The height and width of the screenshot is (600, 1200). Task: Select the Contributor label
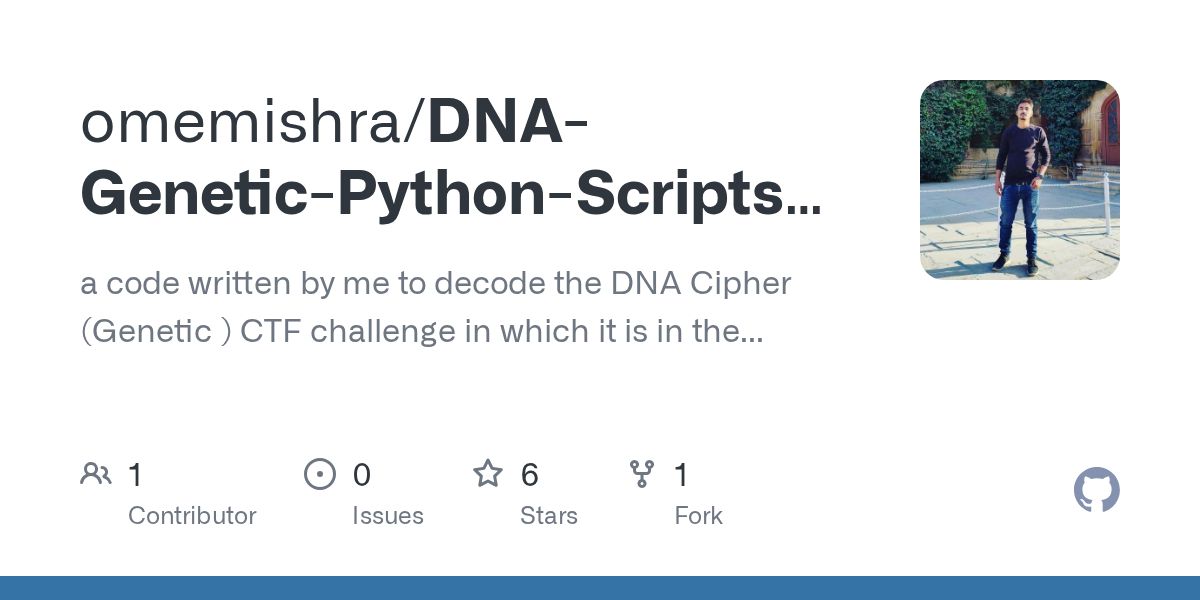pos(192,516)
